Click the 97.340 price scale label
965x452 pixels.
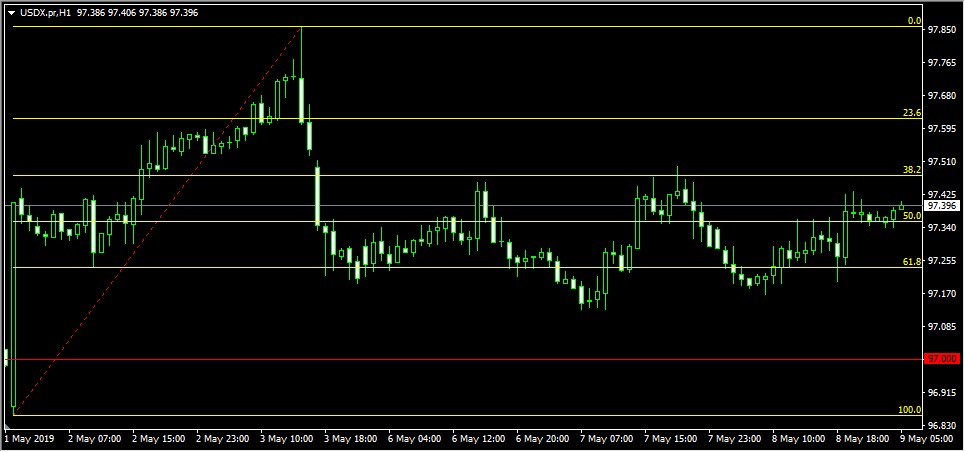tap(942, 228)
